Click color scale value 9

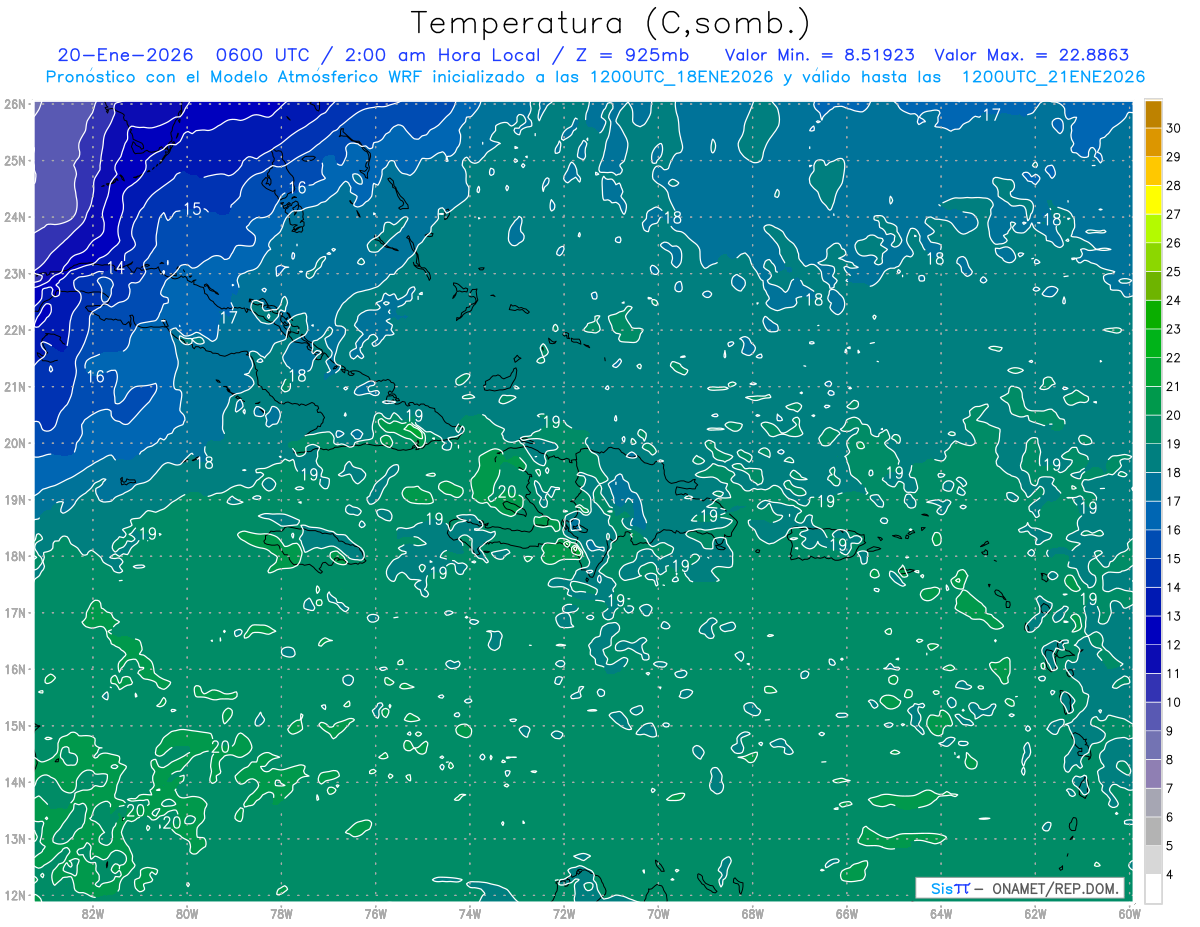[x=1171, y=731]
